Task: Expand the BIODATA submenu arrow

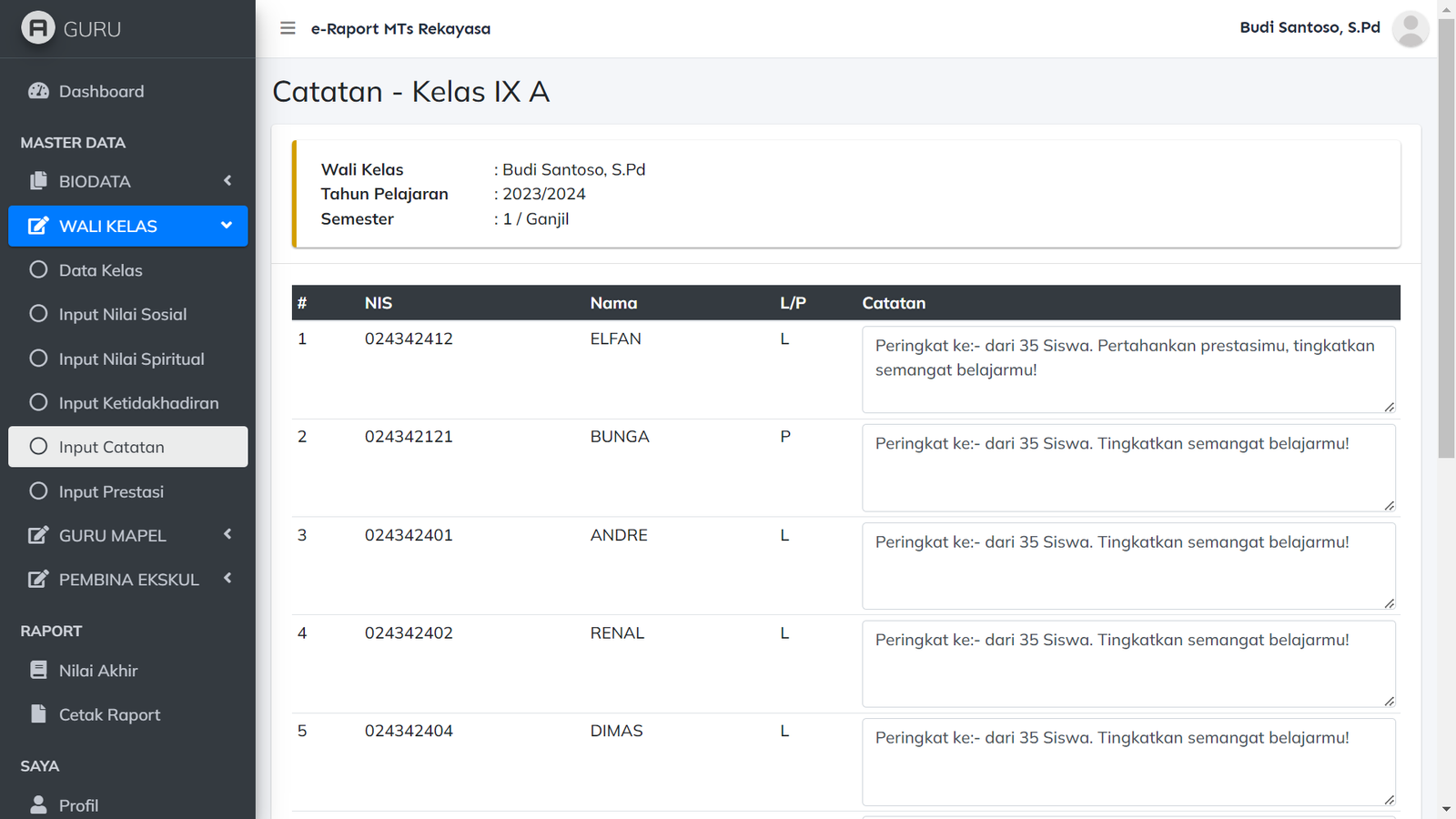Action: pos(227,181)
